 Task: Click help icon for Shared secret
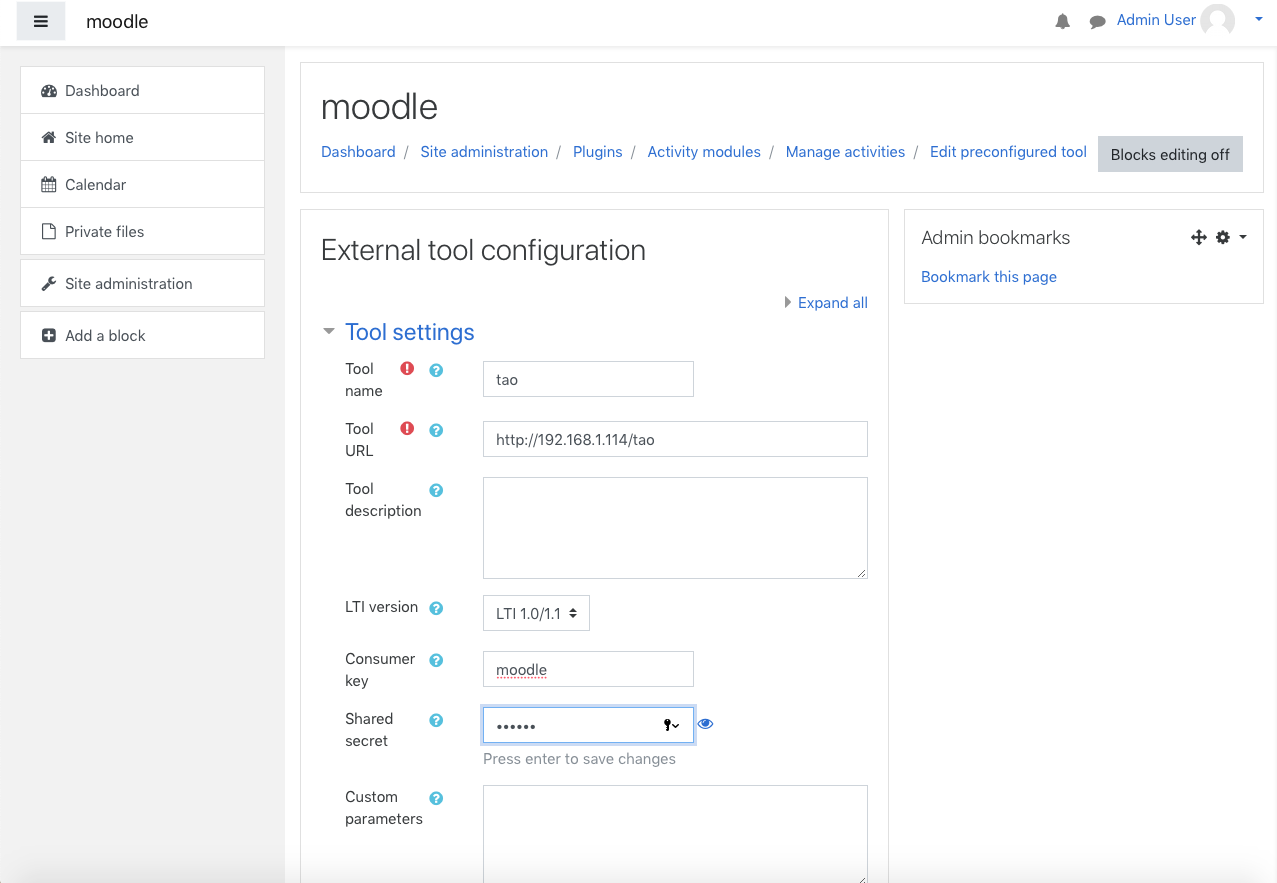coord(436,720)
